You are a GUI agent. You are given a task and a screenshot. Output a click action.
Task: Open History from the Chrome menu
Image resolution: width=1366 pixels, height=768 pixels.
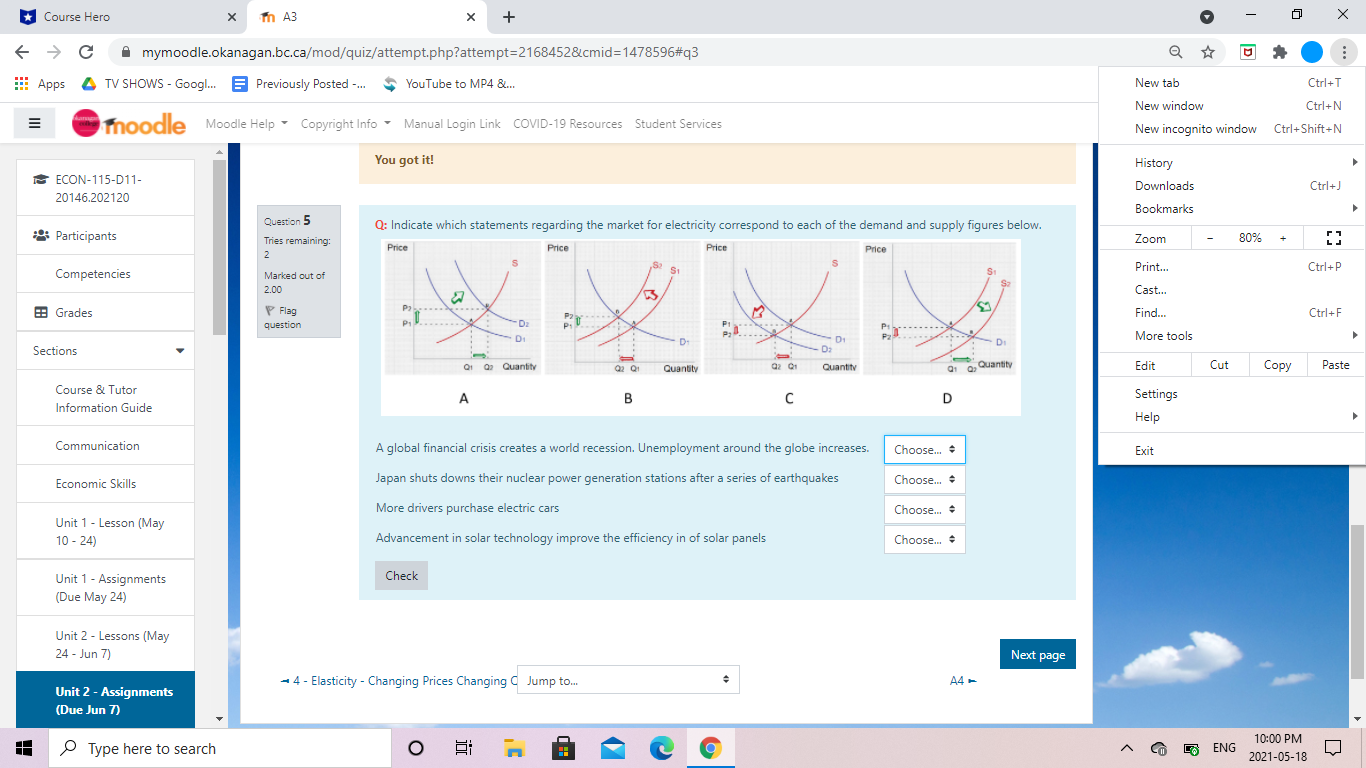(1232, 163)
